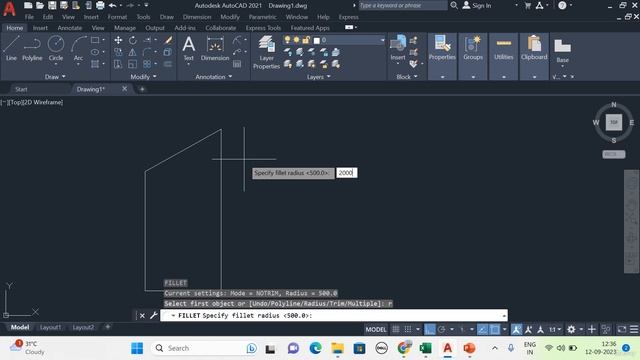Select the Stretch tool in Modify
Screen dimensions: 640x360
[x=118, y=64]
